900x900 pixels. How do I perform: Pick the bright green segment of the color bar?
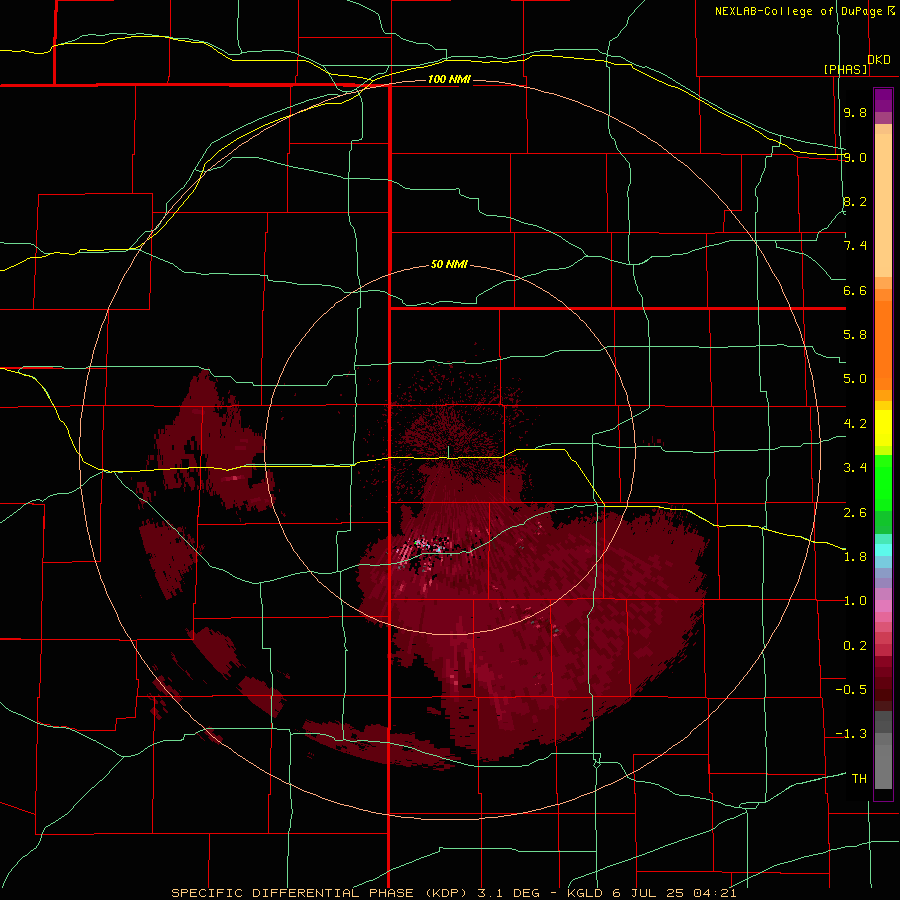(x=883, y=482)
